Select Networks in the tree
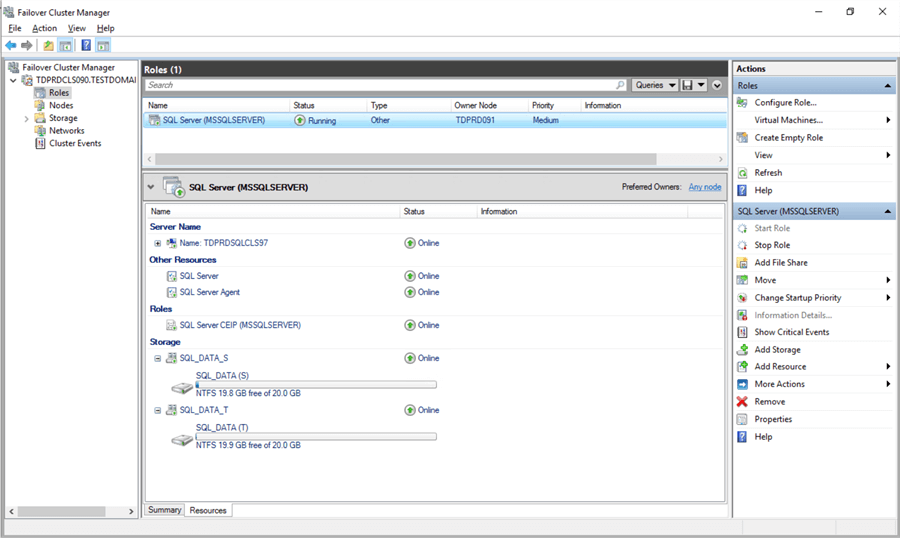This screenshot has width=900, height=538. 67,131
